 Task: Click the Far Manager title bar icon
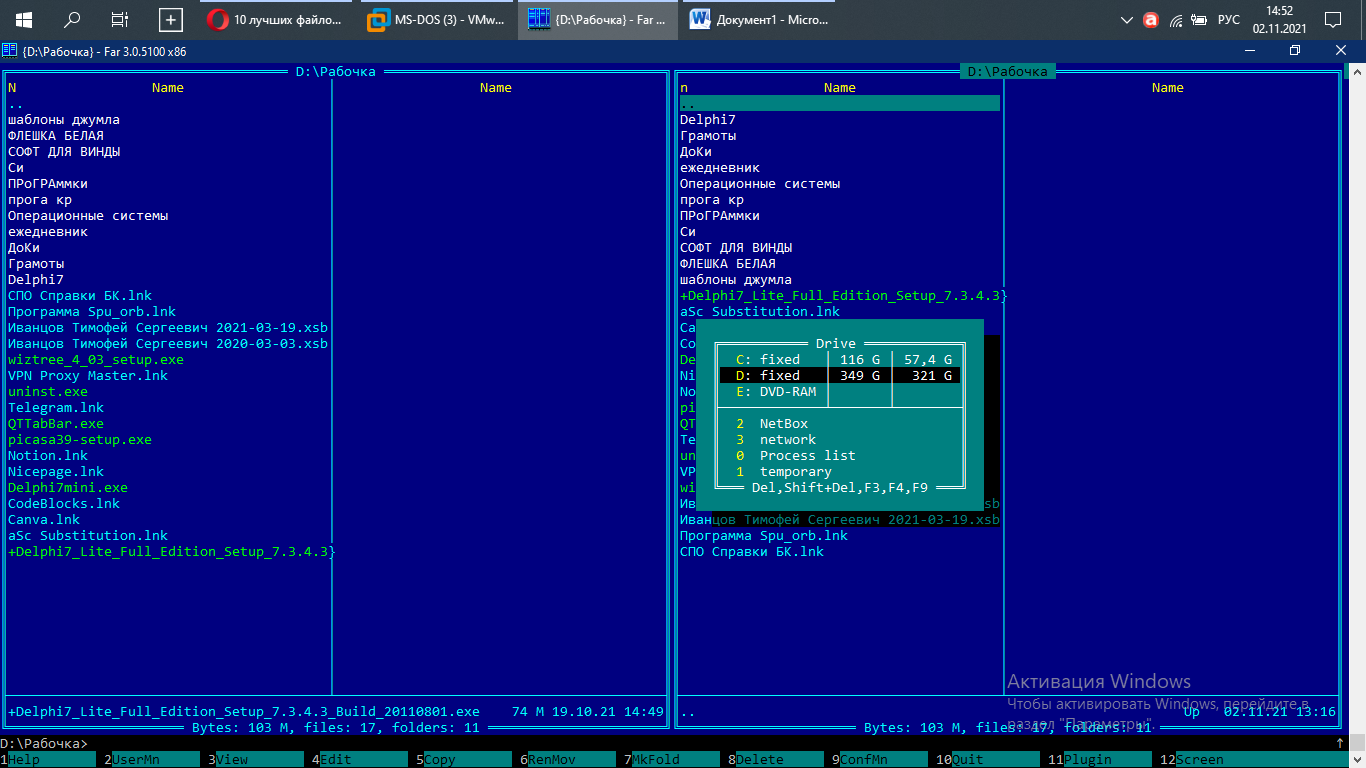pyautogui.click(x=9, y=50)
